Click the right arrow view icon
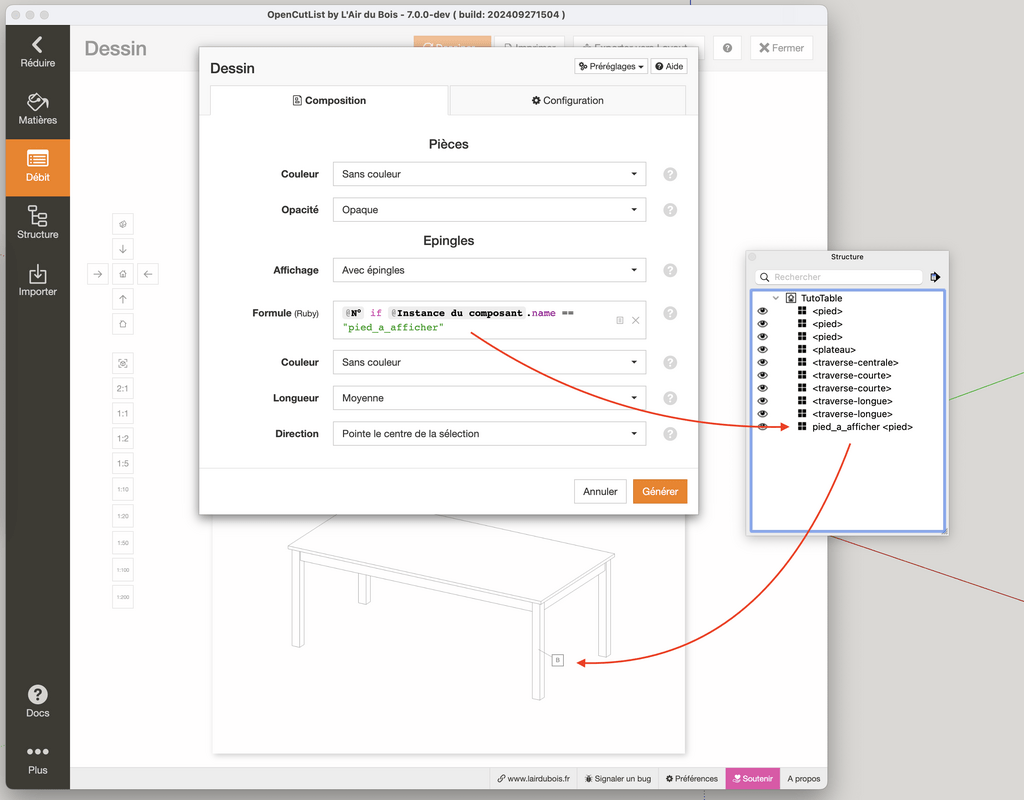1024x800 pixels. 98,274
